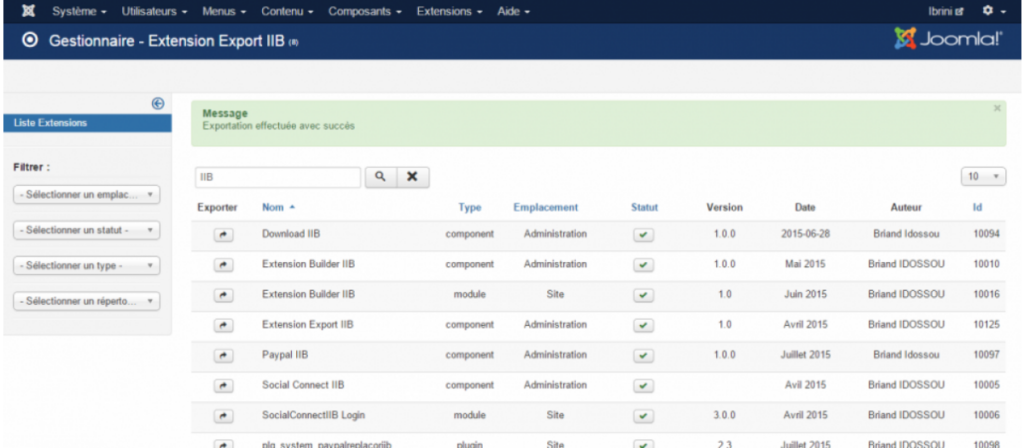Export the SocialConnectIIB Login module
The height and width of the screenshot is (448, 1024).
pyautogui.click(x=223, y=416)
